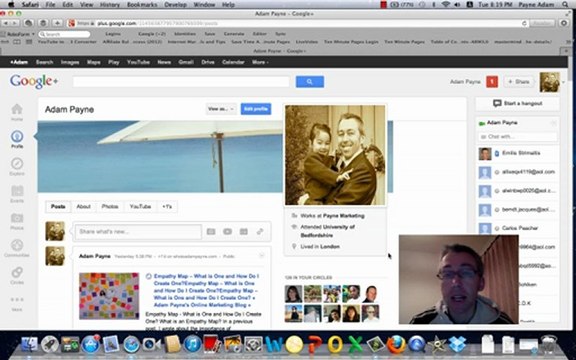Click the Share button in the header
Viewport: 576px width, 360px height.
pos(518,82)
